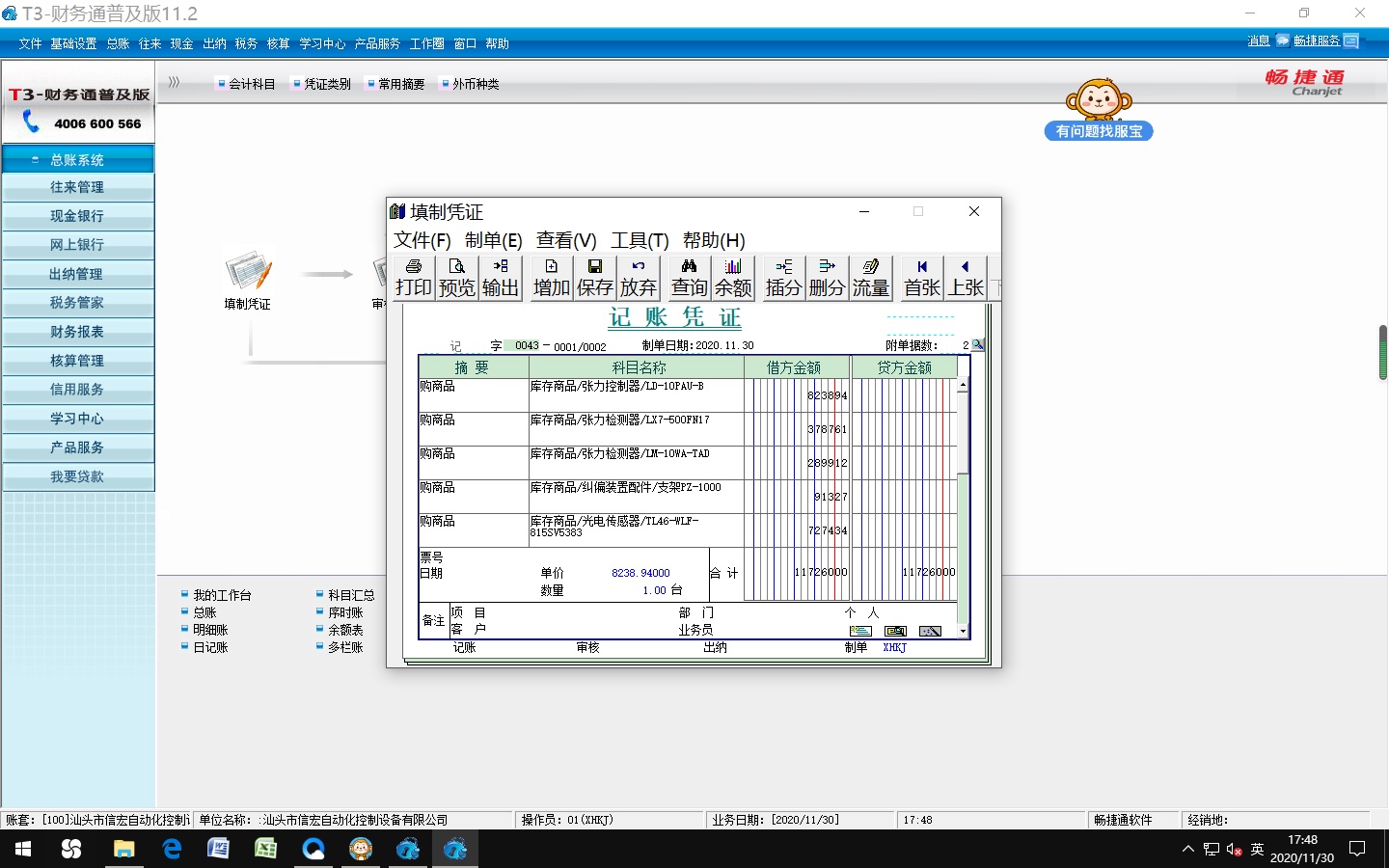The image size is (1389, 868).
Task: Open 科目汇总 link
Action: pos(351,595)
